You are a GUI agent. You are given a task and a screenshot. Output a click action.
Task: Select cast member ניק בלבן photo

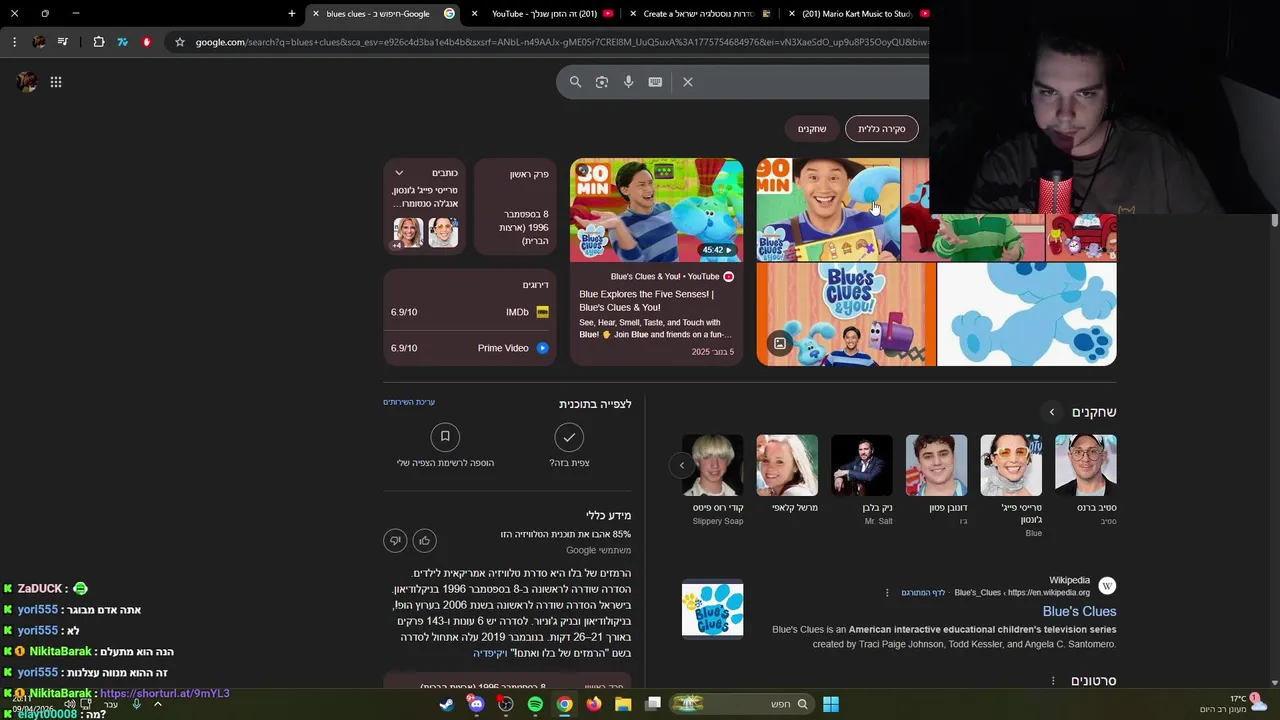[862, 465]
